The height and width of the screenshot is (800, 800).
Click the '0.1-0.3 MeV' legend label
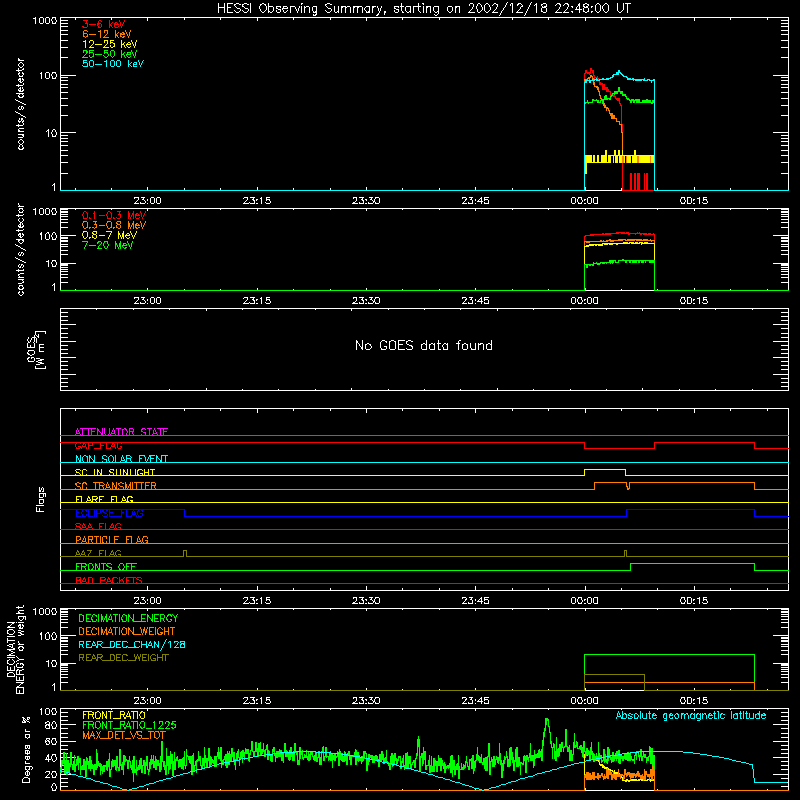pos(114,215)
